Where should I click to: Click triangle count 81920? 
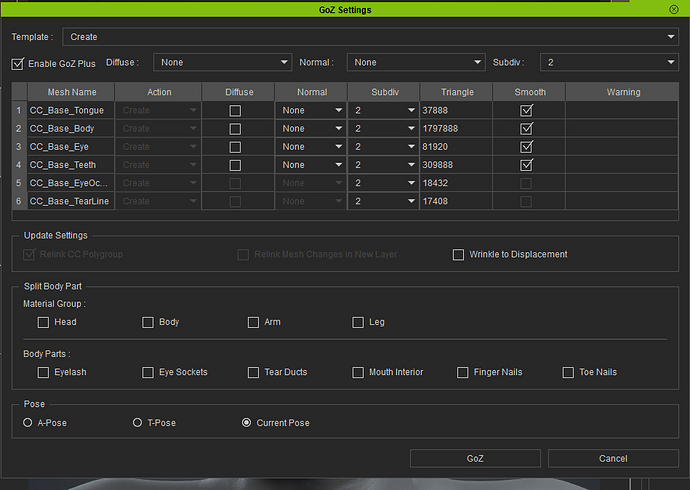tap(435, 146)
